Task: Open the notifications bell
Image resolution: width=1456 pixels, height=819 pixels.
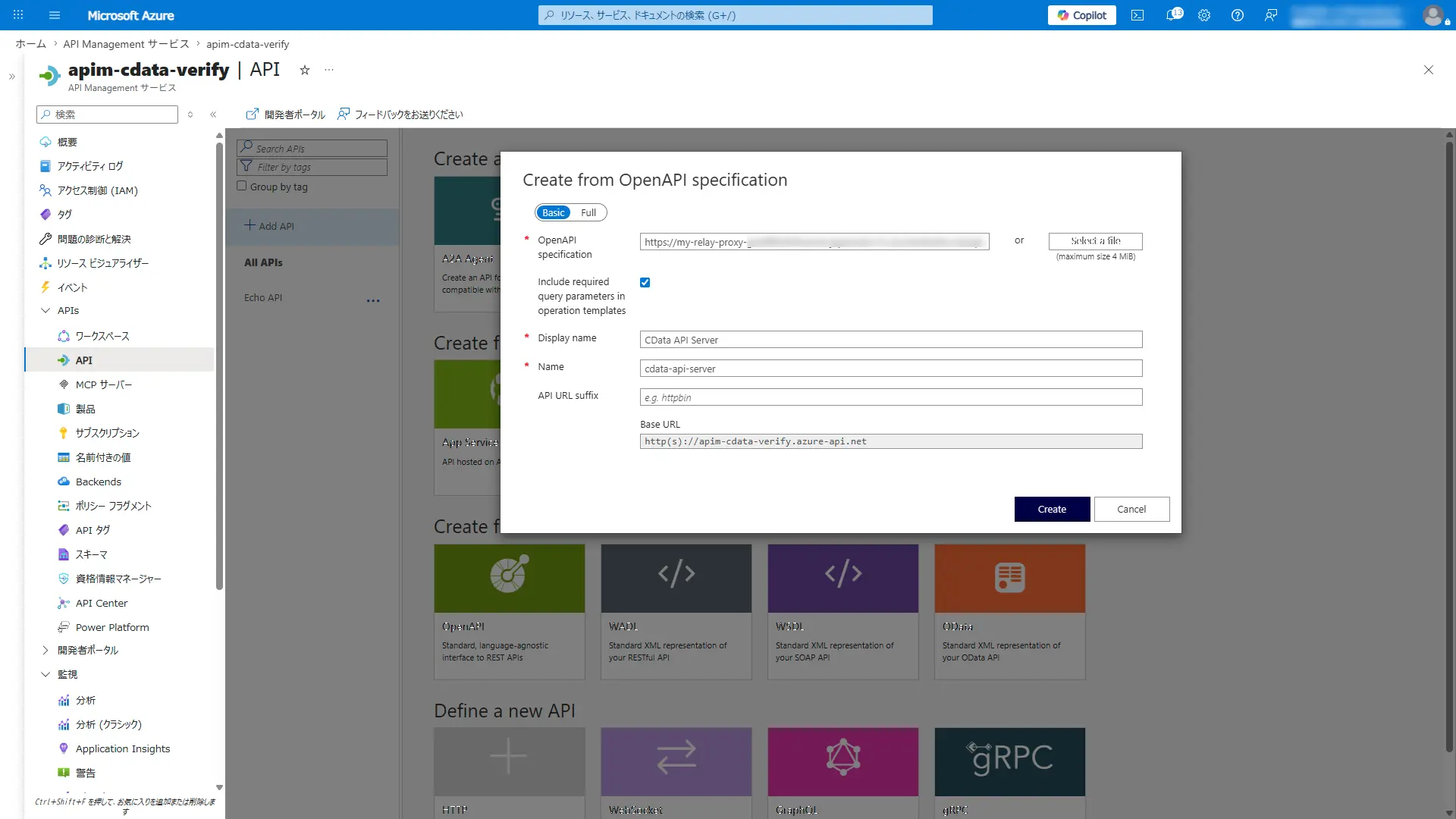Action: click(1172, 15)
